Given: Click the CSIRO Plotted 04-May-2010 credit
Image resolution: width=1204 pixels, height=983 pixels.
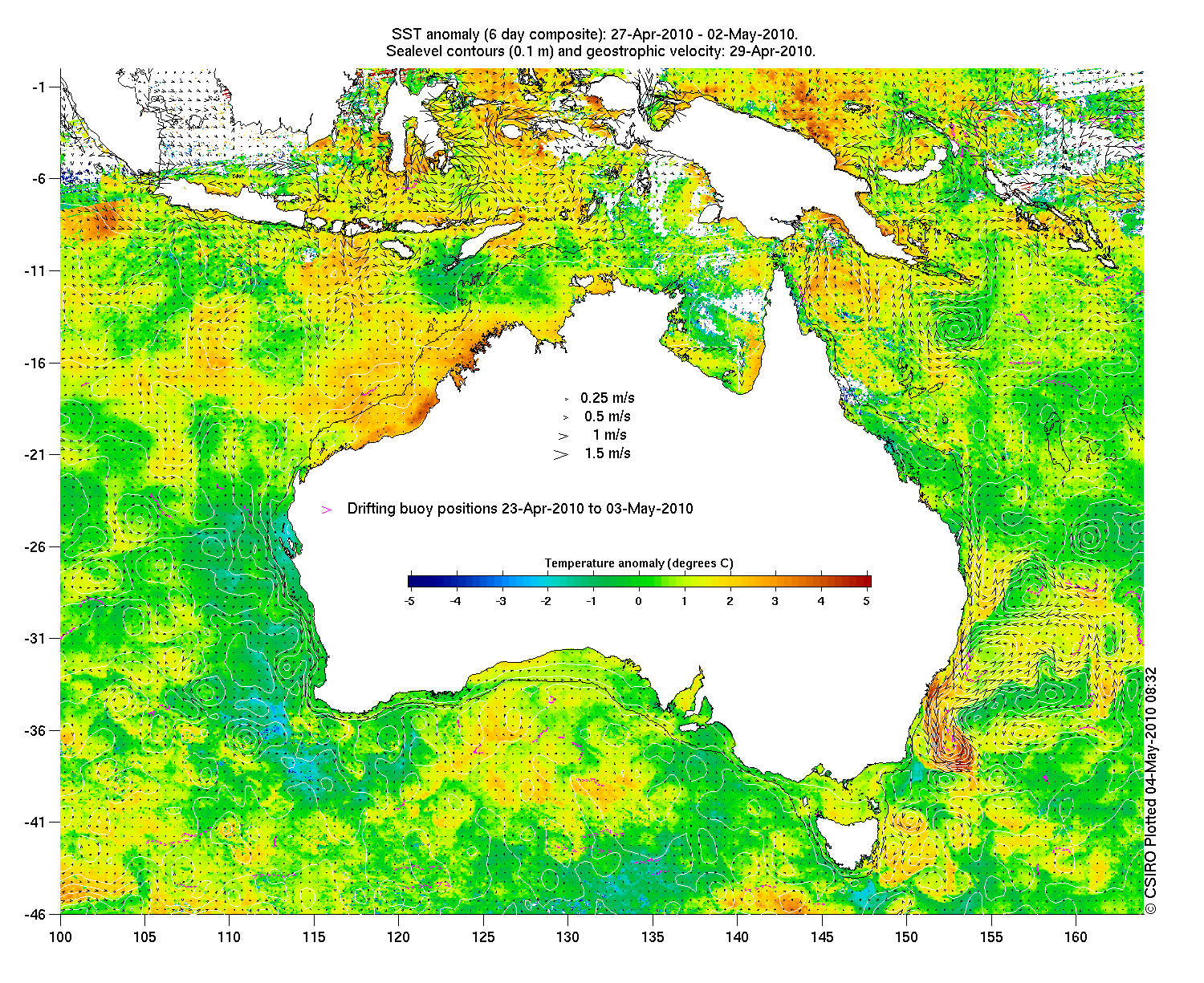Looking at the screenshot, I should pyautogui.click(x=1151, y=790).
